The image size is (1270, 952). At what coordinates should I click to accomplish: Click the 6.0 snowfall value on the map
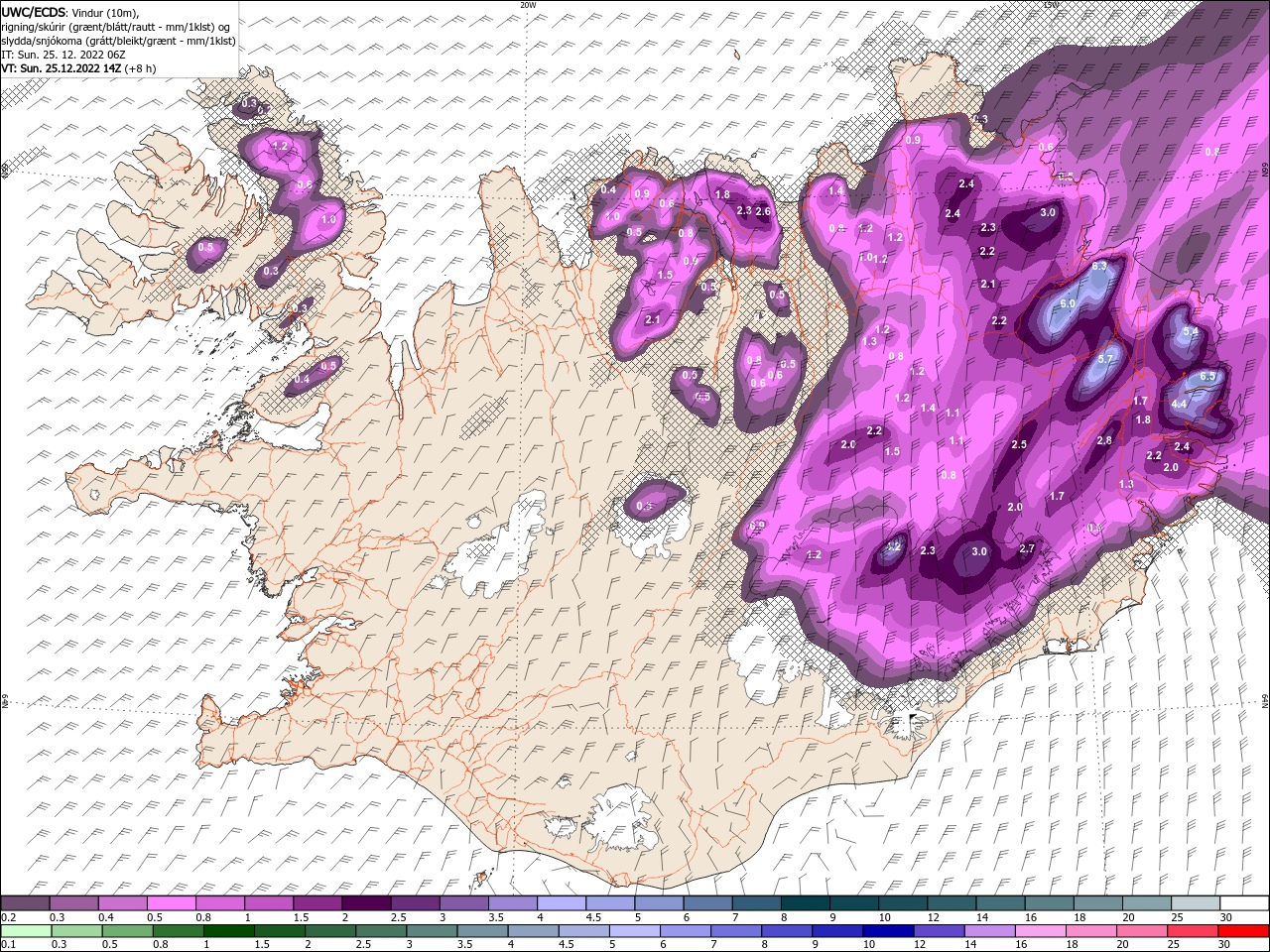click(1068, 303)
